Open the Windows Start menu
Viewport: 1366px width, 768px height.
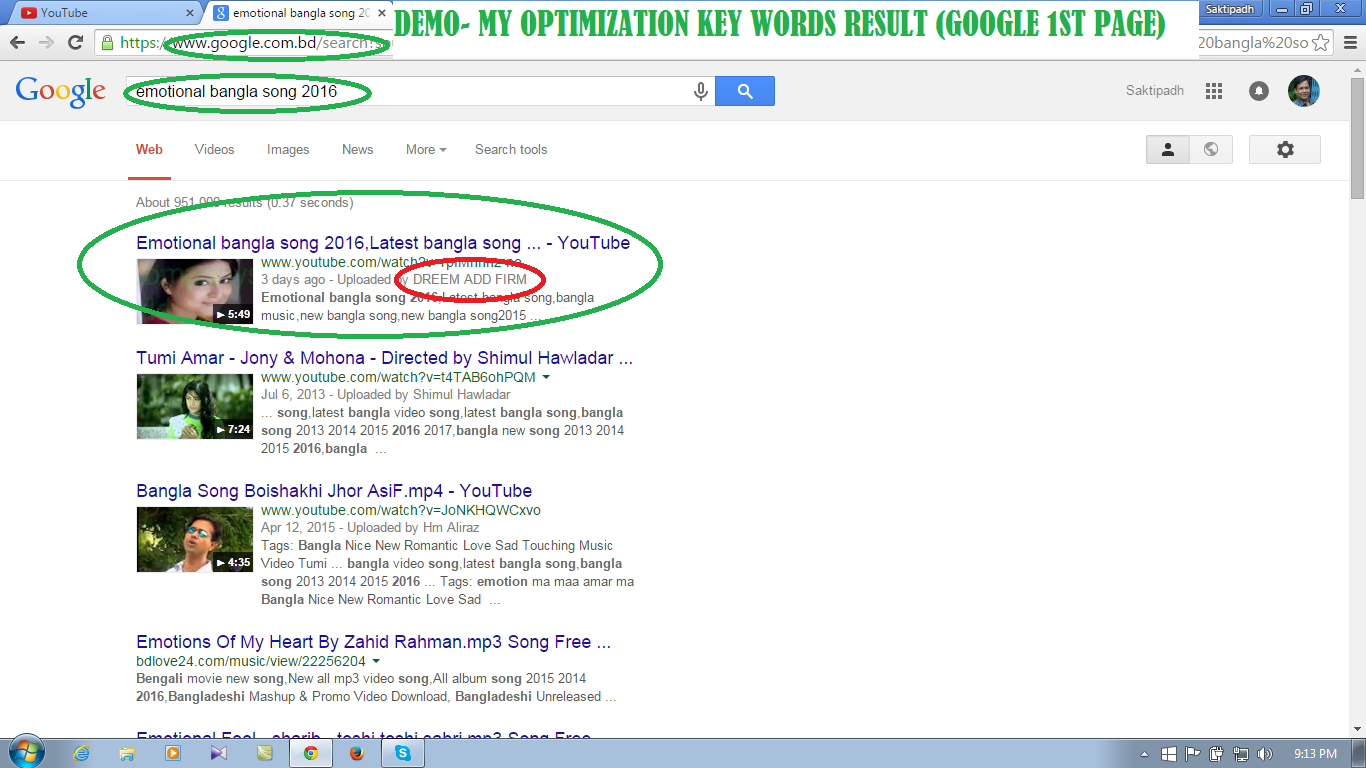(x=25, y=752)
